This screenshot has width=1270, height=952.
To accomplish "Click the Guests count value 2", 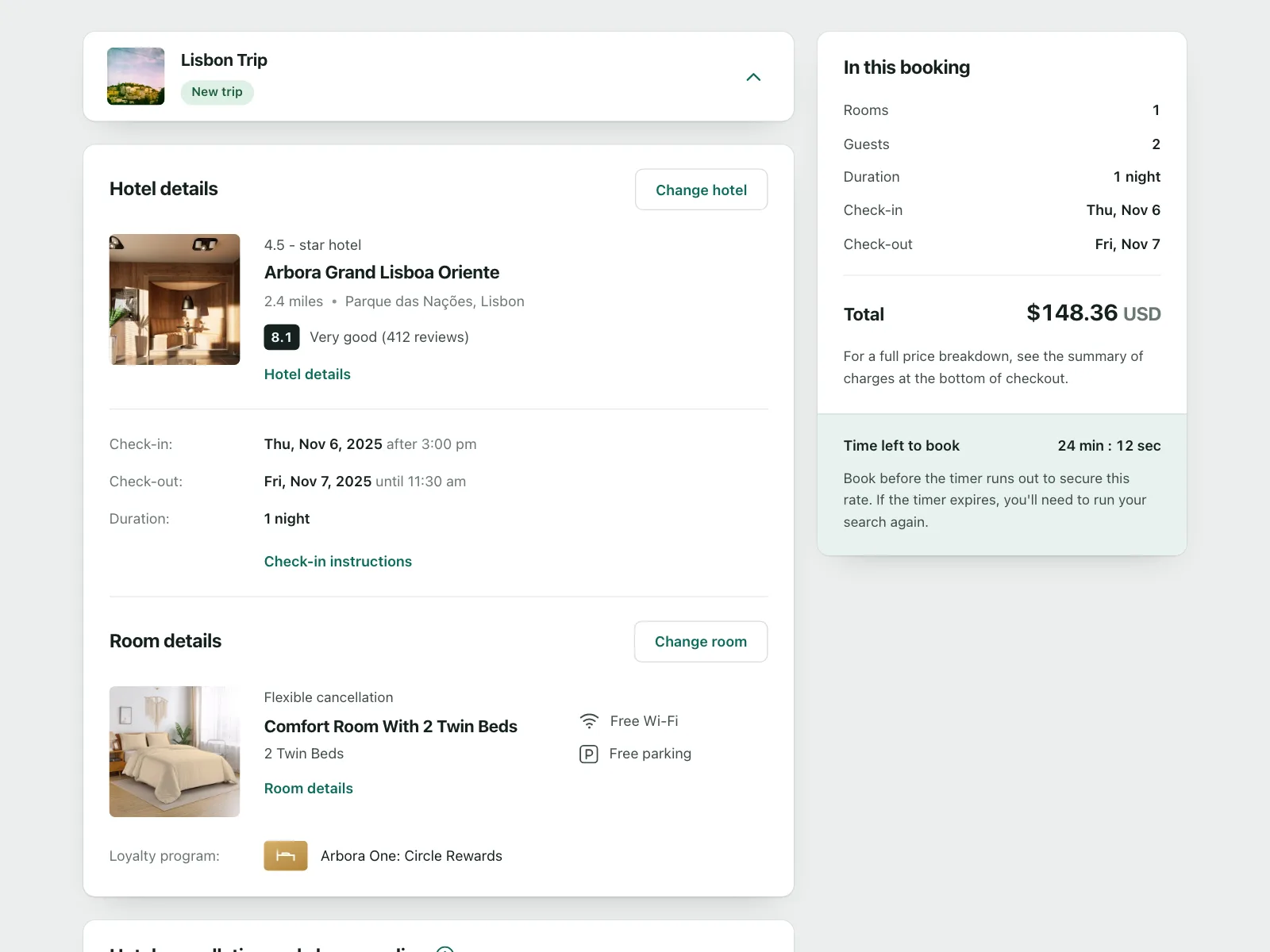I will [x=1156, y=144].
